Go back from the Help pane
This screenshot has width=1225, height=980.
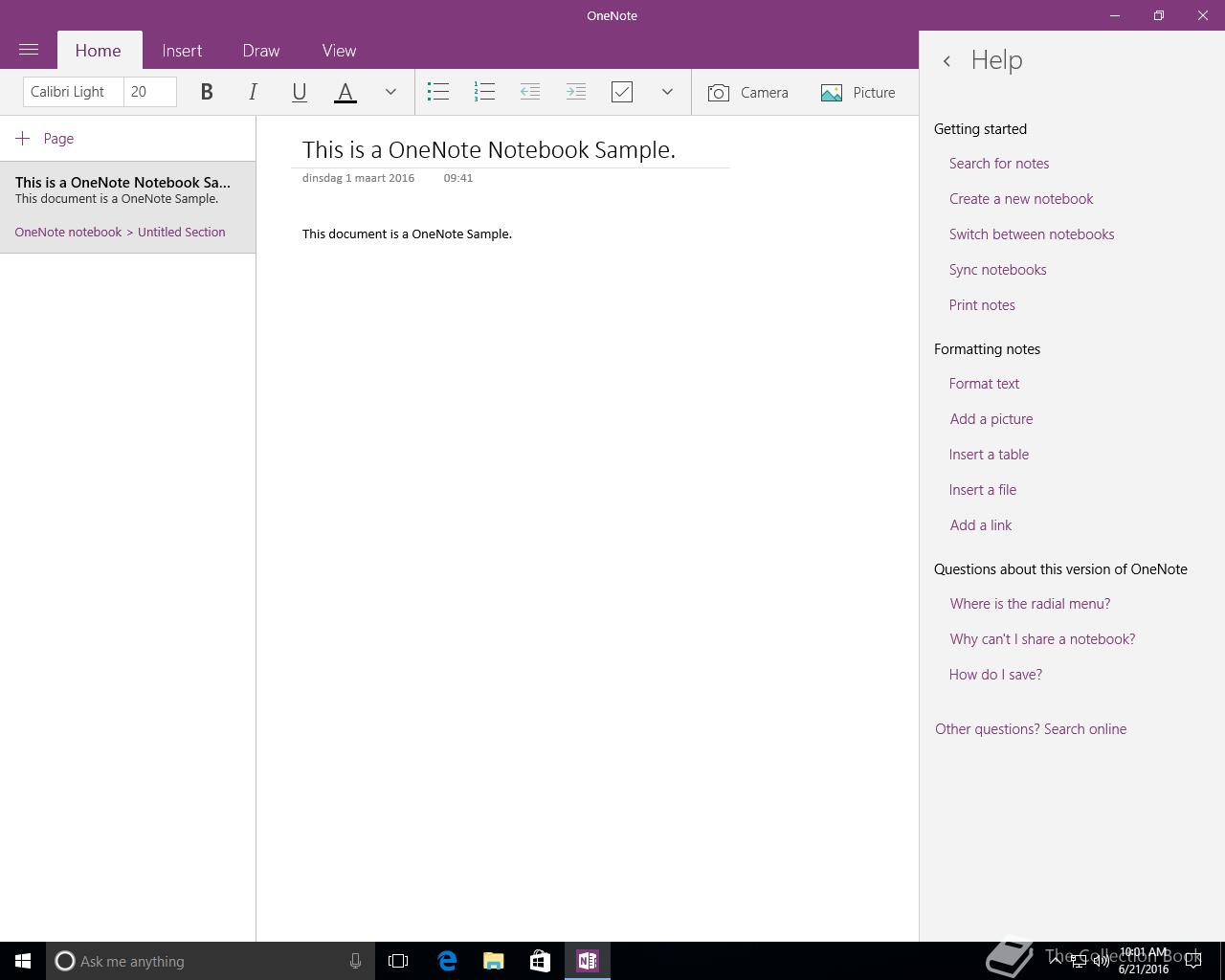pyautogui.click(x=947, y=61)
